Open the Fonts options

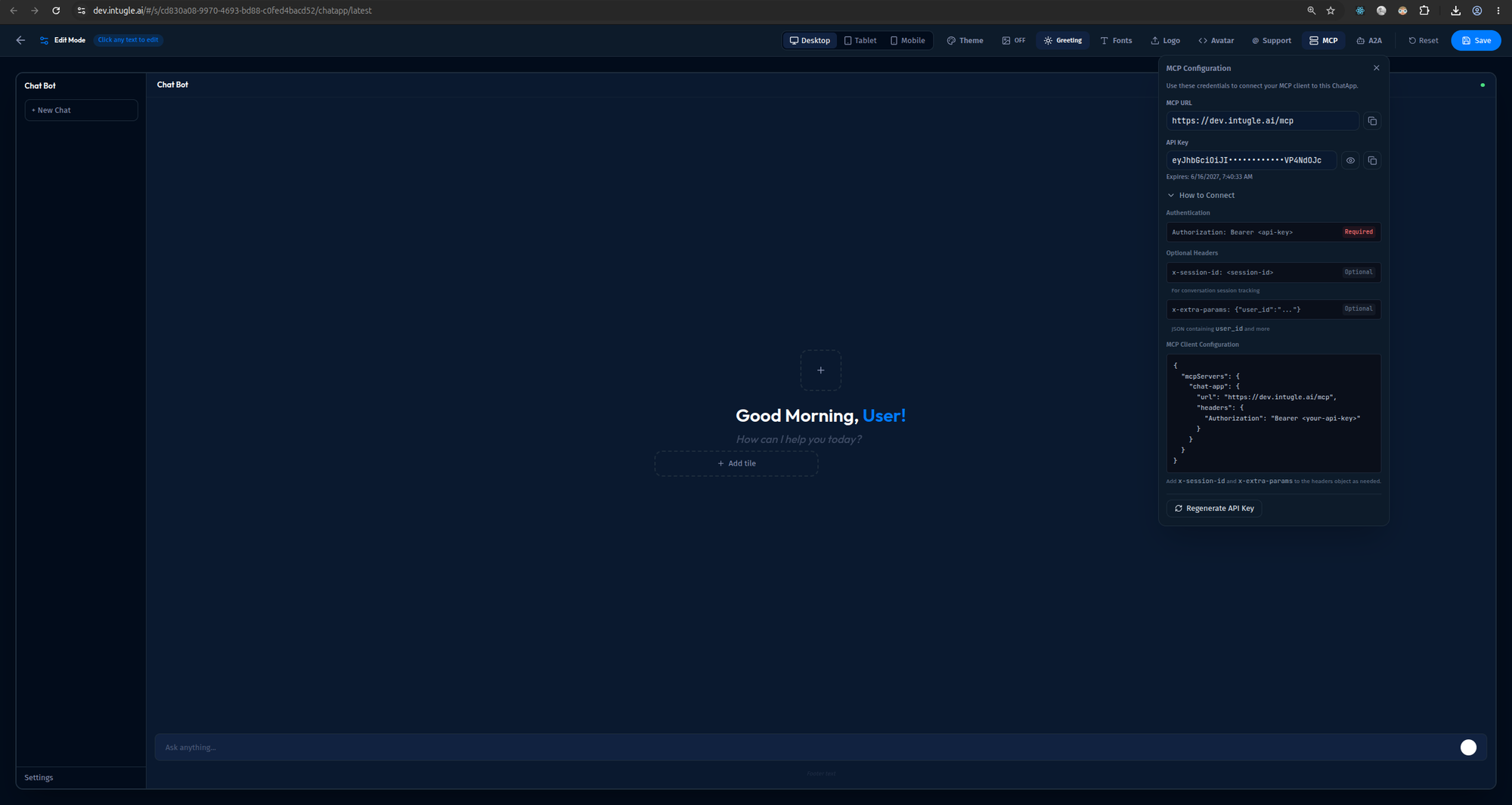click(x=1116, y=41)
